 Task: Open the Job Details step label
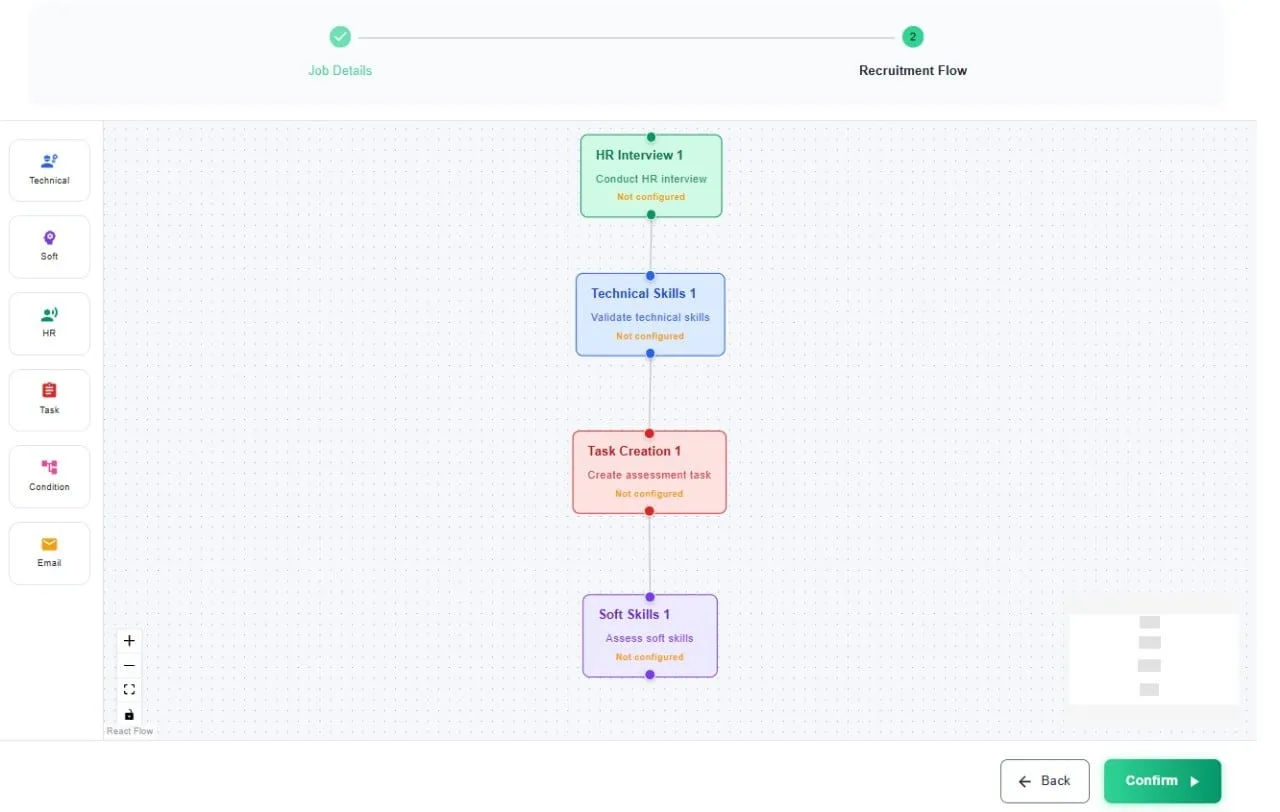tap(340, 71)
